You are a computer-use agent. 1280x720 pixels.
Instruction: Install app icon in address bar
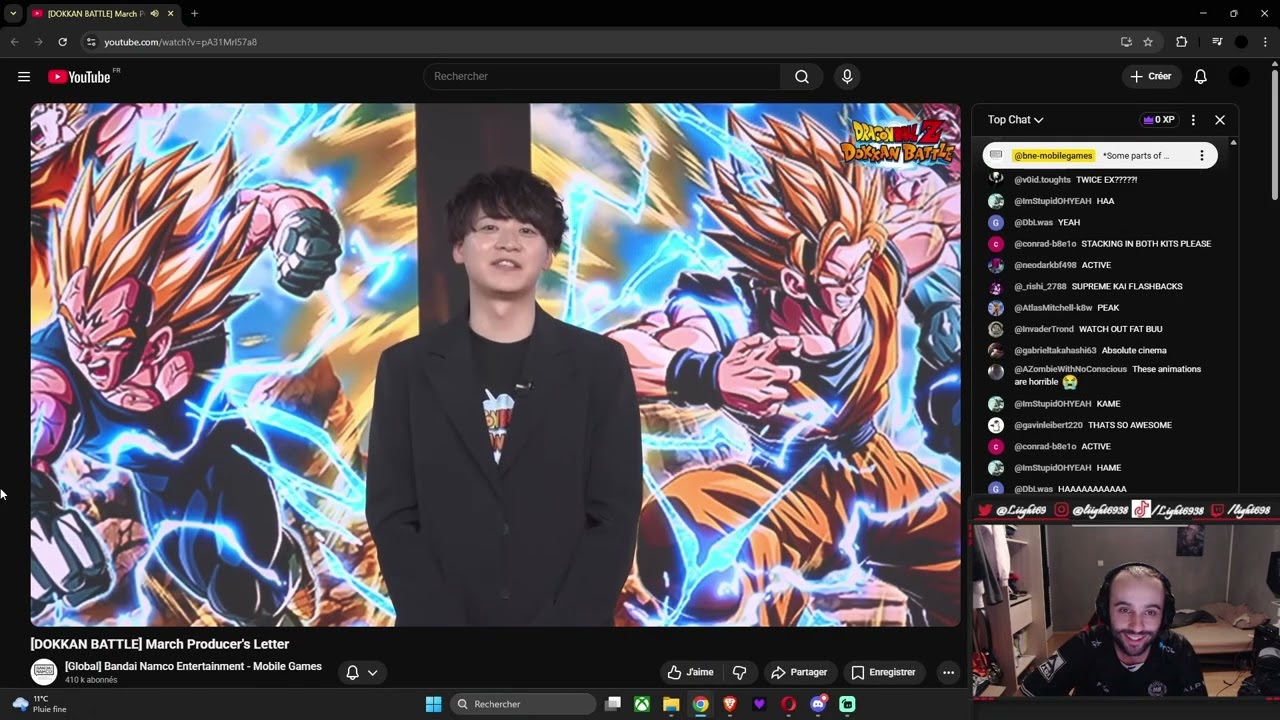(x=1126, y=42)
